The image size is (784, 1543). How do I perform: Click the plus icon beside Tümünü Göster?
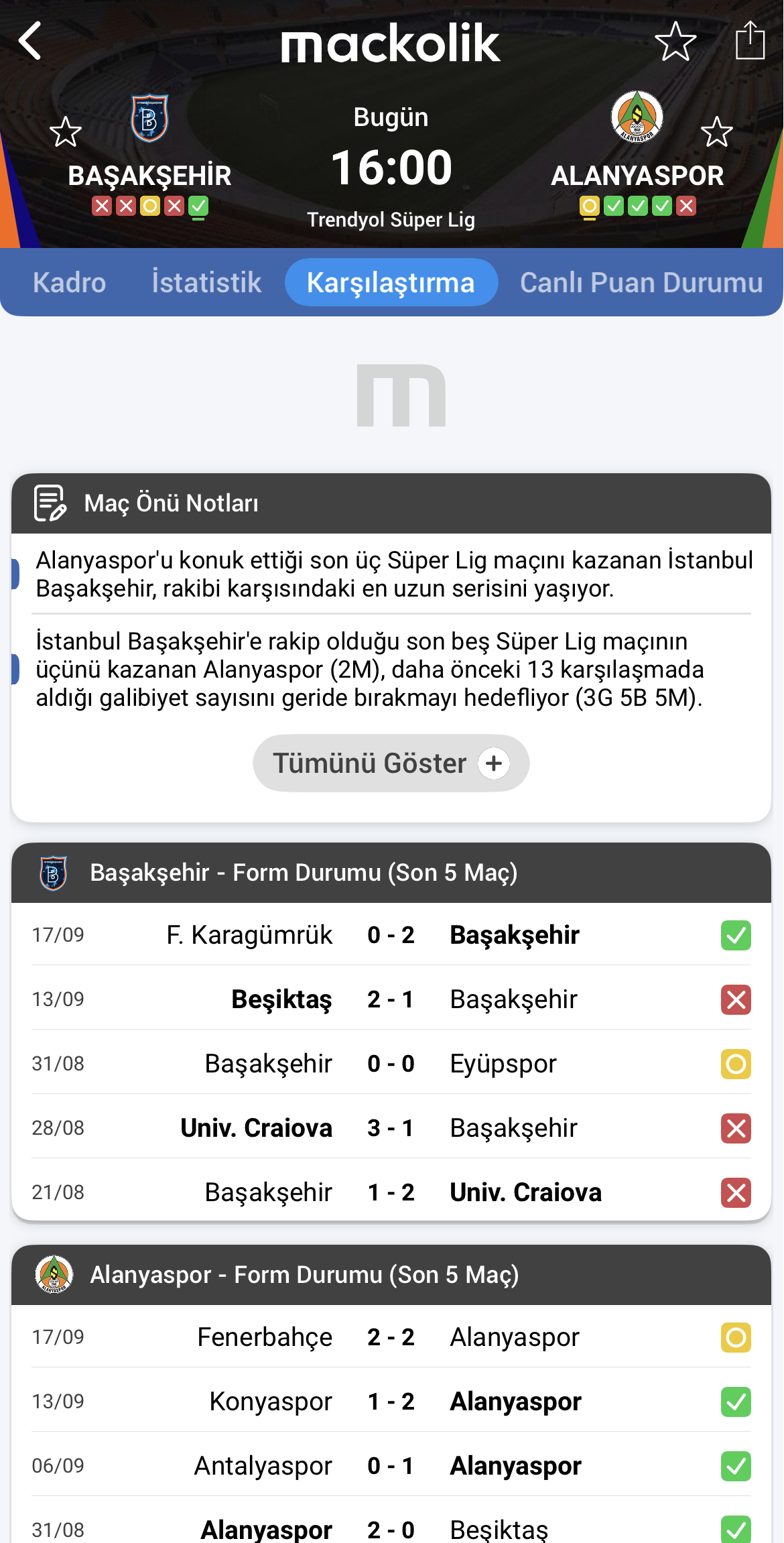[495, 763]
